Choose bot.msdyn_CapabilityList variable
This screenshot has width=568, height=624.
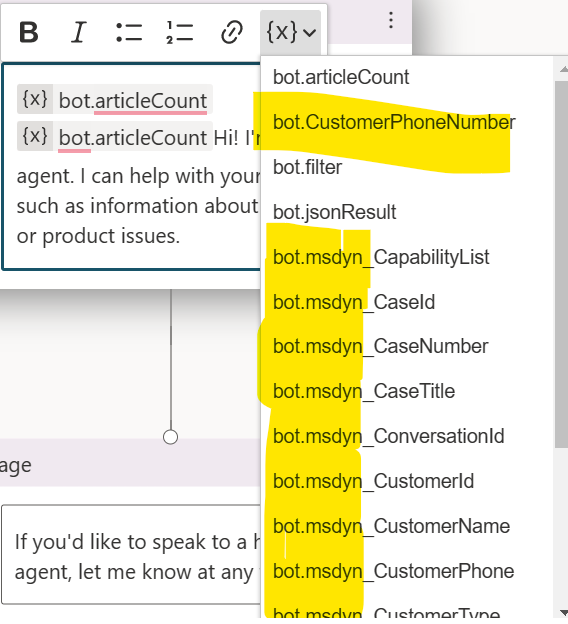click(381, 257)
